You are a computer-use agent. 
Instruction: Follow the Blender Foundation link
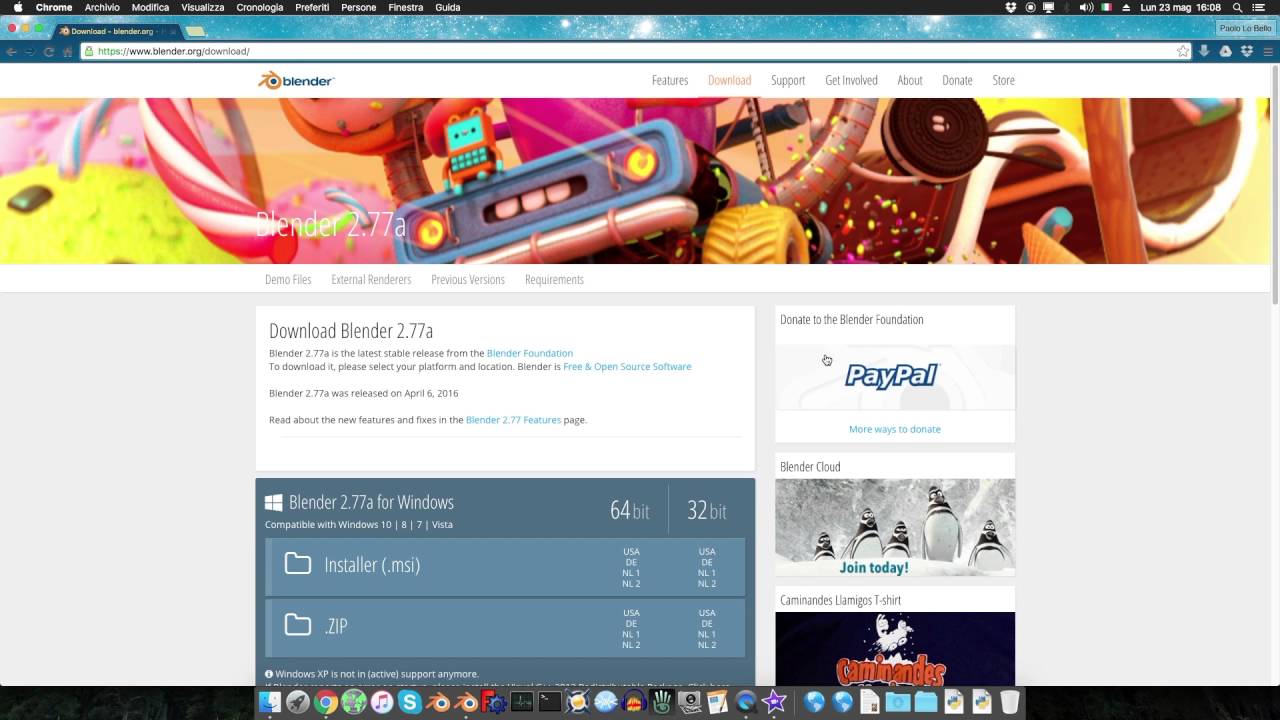[x=530, y=353]
